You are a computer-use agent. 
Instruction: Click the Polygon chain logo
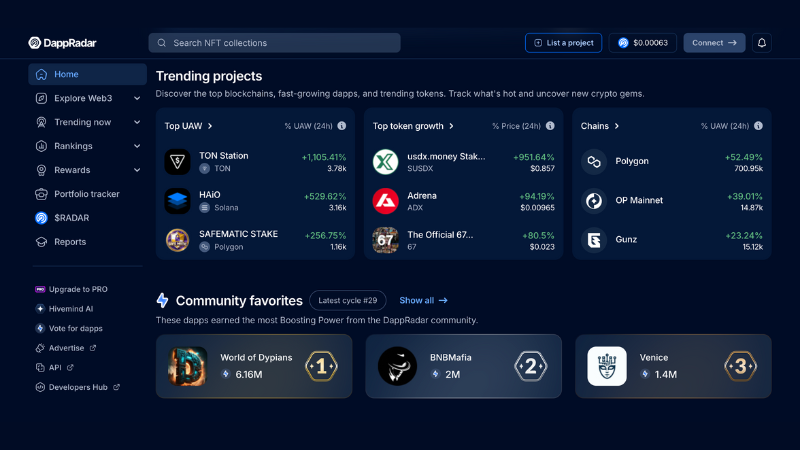coord(594,162)
